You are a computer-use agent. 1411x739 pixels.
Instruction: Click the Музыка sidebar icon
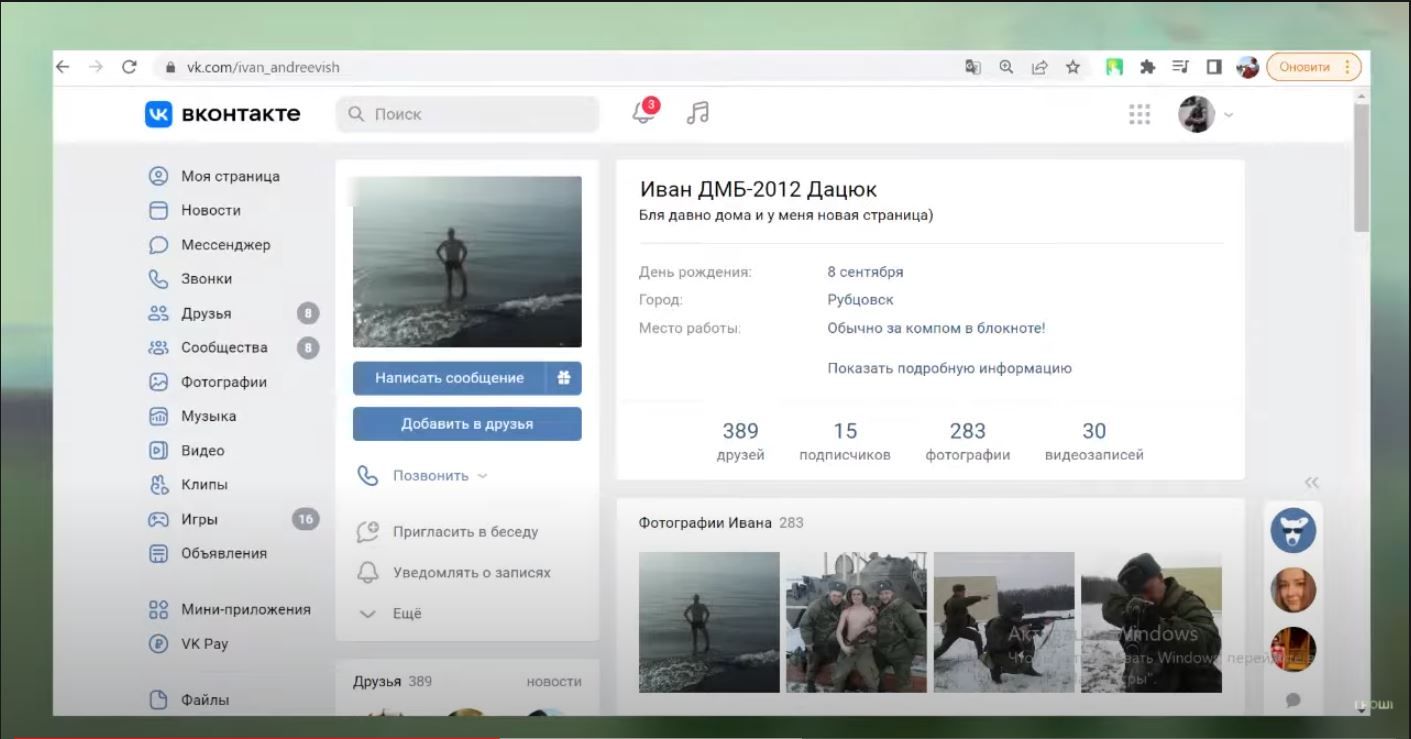pyautogui.click(x=158, y=416)
